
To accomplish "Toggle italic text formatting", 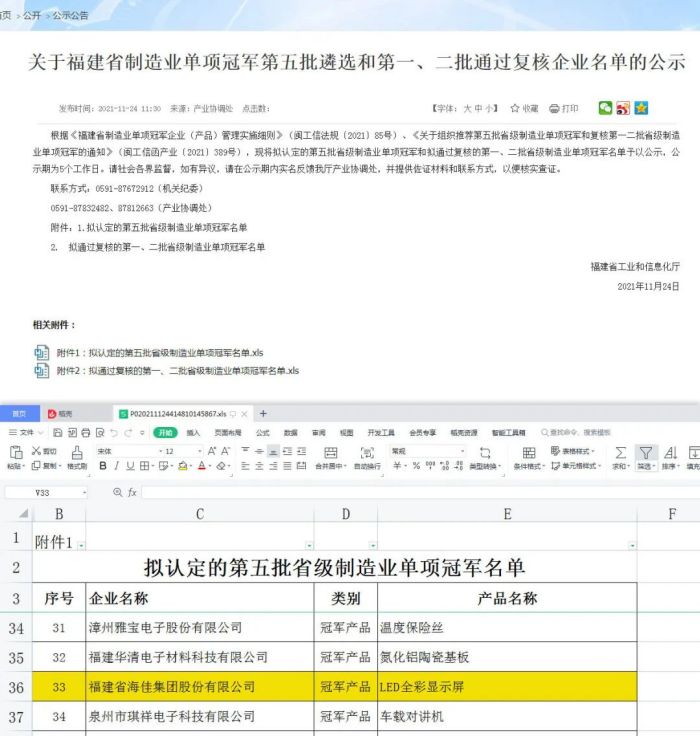I will tap(116, 466).
